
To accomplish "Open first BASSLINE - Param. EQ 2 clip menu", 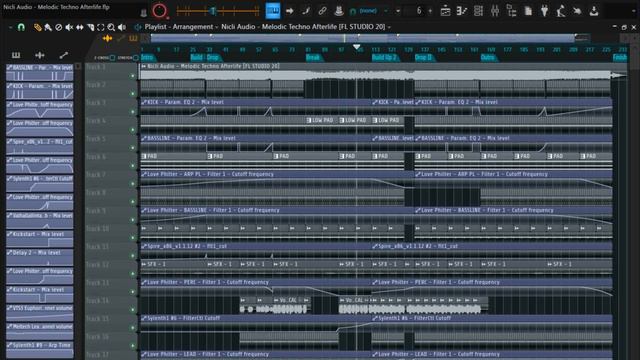I will pos(144,138).
